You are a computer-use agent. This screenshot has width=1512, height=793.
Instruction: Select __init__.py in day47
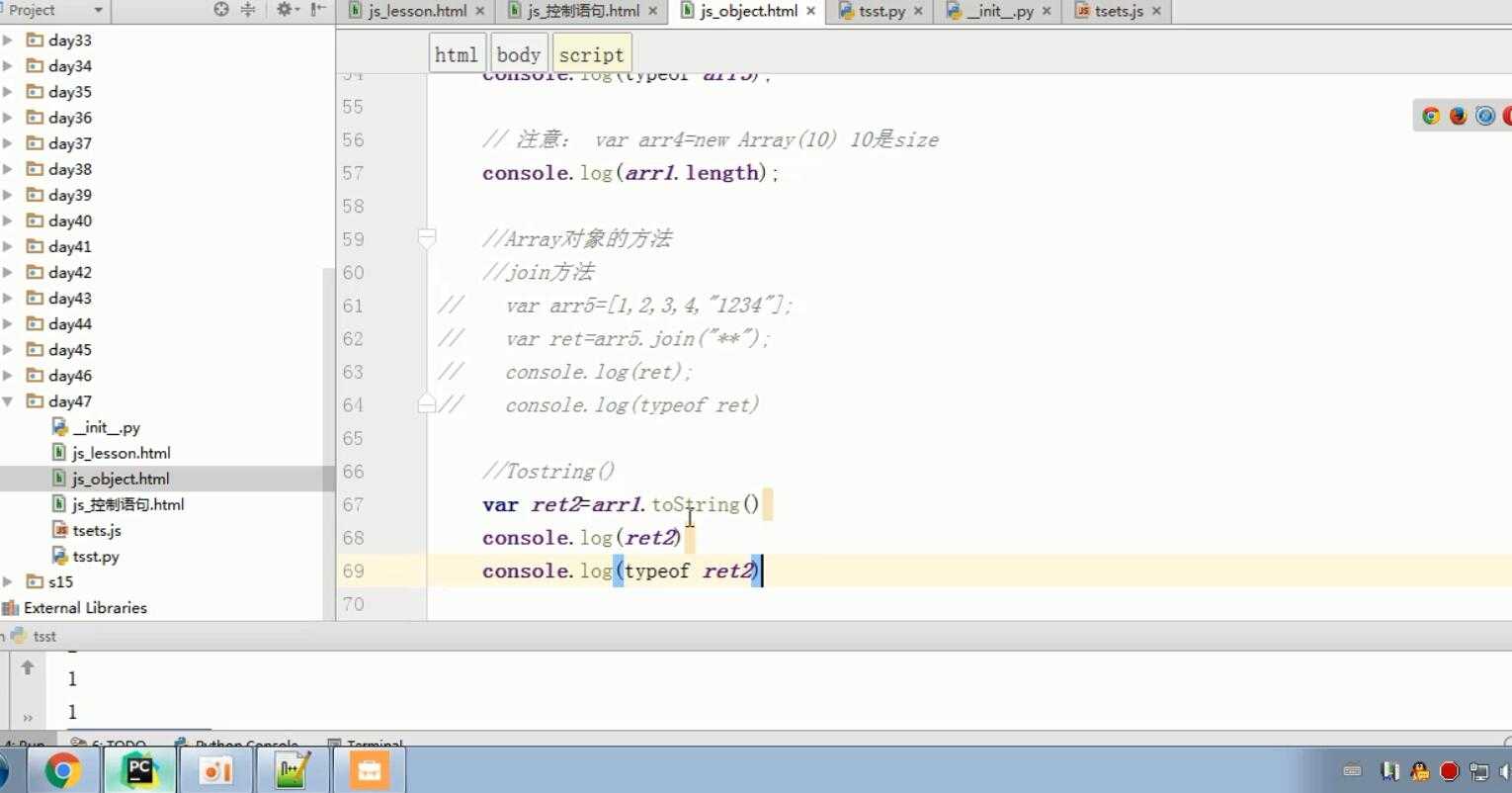(x=106, y=427)
